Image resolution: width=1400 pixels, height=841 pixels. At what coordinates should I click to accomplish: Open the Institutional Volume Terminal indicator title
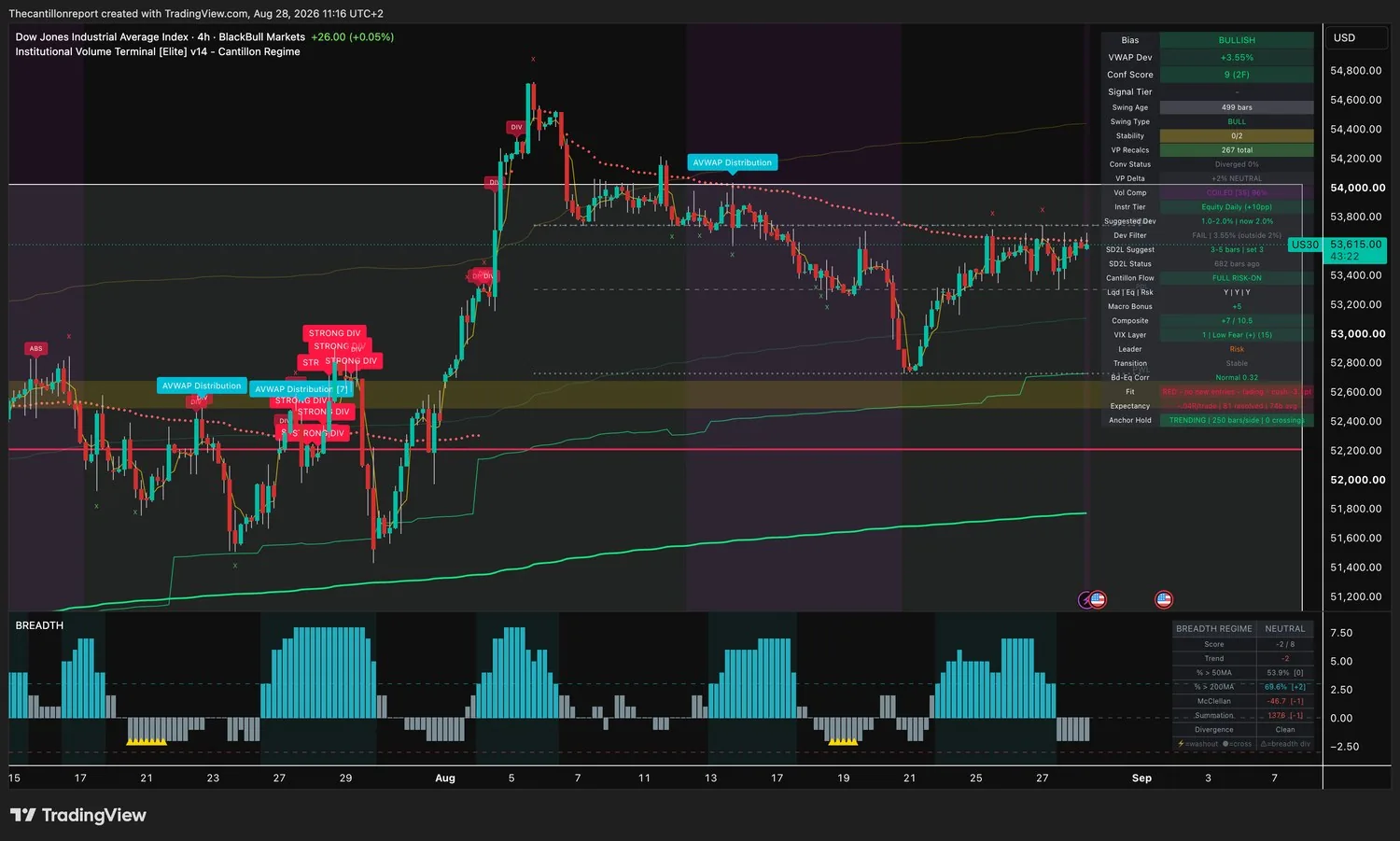pyautogui.click(x=158, y=52)
